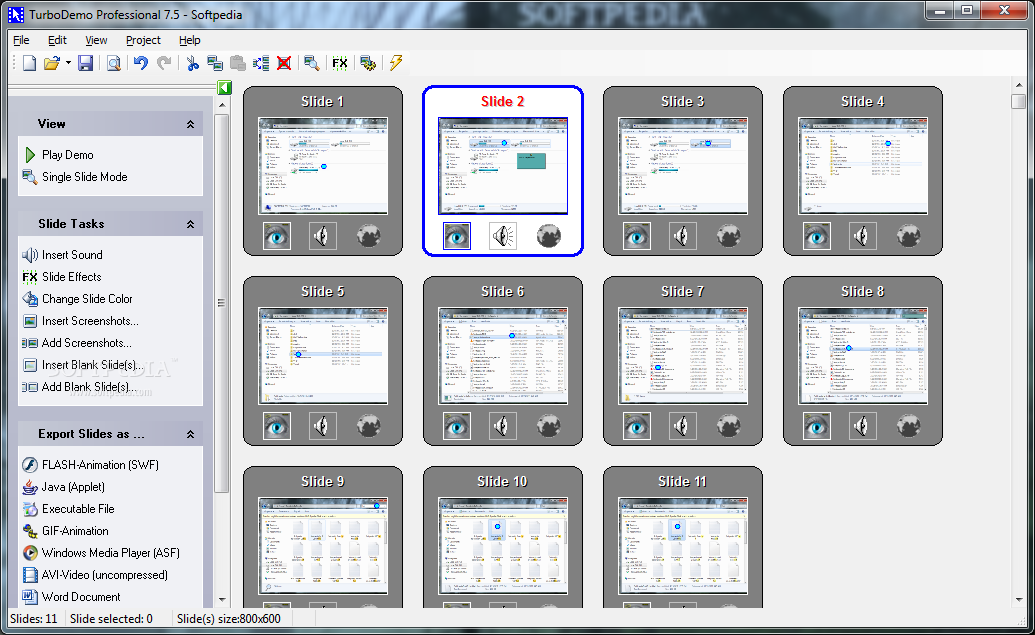Image resolution: width=1035 pixels, height=635 pixels.
Task: Create a new project with the New icon
Action: pyautogui.click(x=29, y=63)
